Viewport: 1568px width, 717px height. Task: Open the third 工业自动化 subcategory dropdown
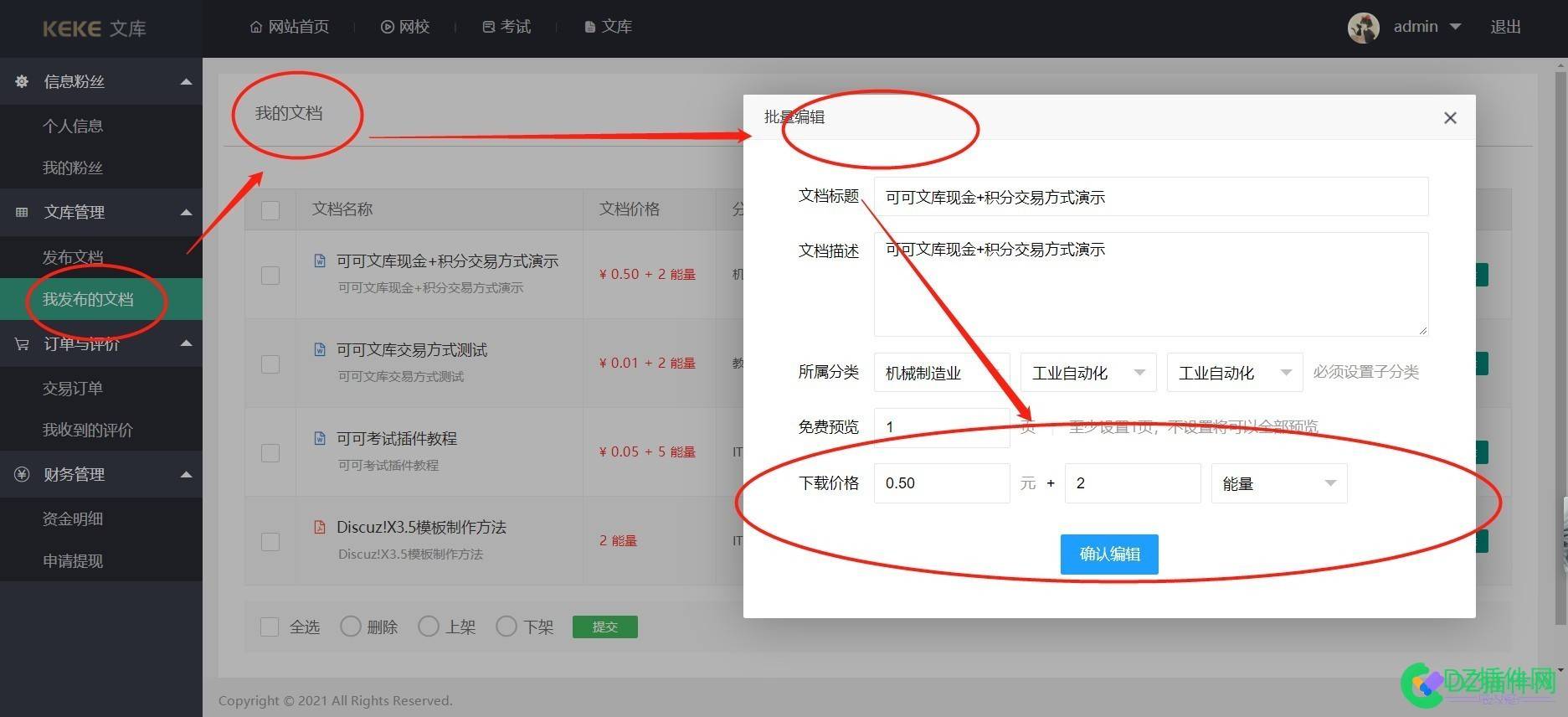1235,373
